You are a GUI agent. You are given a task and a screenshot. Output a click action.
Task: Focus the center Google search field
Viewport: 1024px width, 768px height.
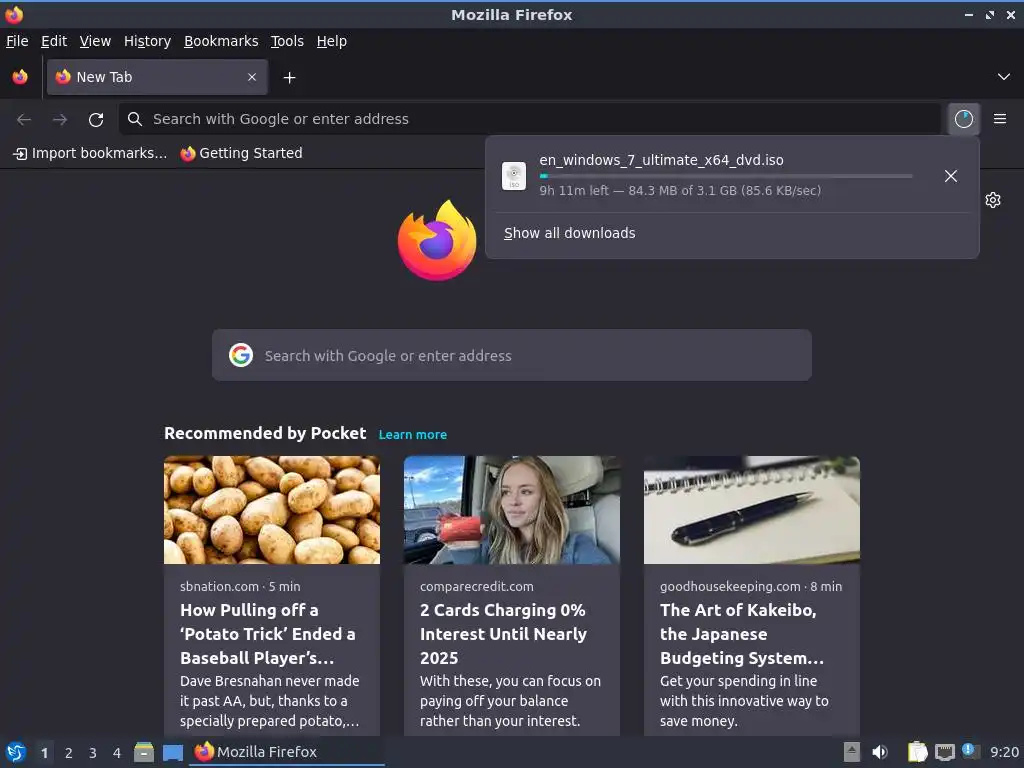[512, 355]
